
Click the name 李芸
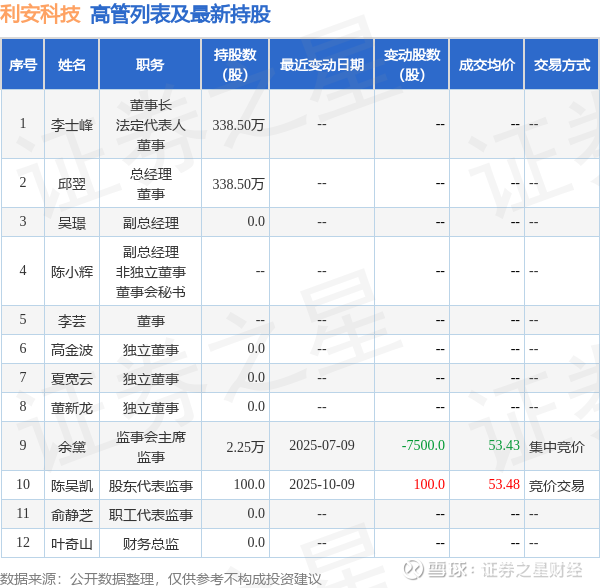72,321
